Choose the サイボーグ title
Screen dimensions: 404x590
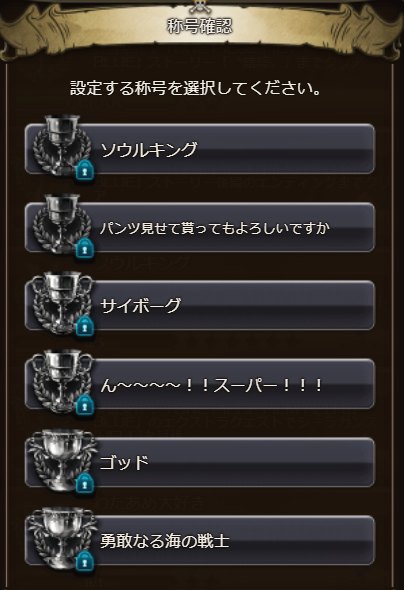pyautogui.click(x=200, y=306)
